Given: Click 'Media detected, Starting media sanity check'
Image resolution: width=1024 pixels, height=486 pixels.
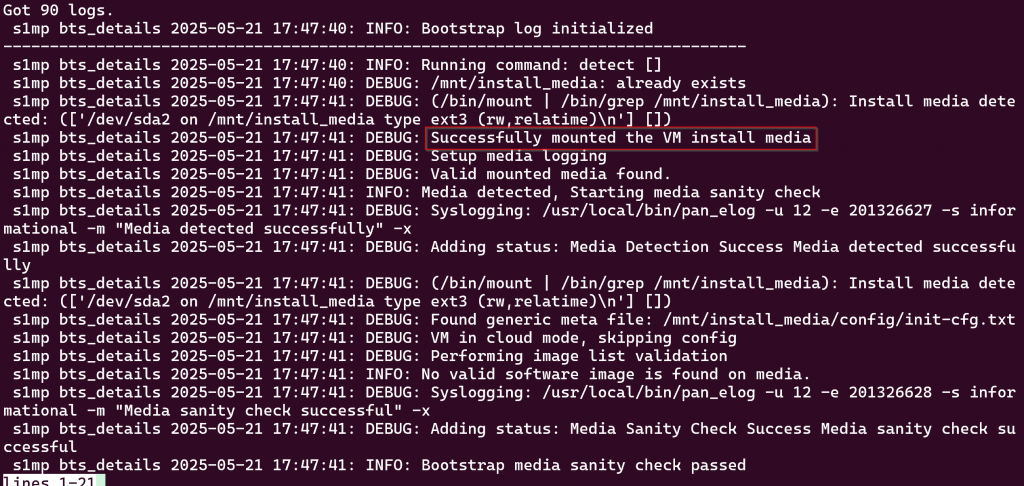Looking at the screenshot, I should (620, 192).
